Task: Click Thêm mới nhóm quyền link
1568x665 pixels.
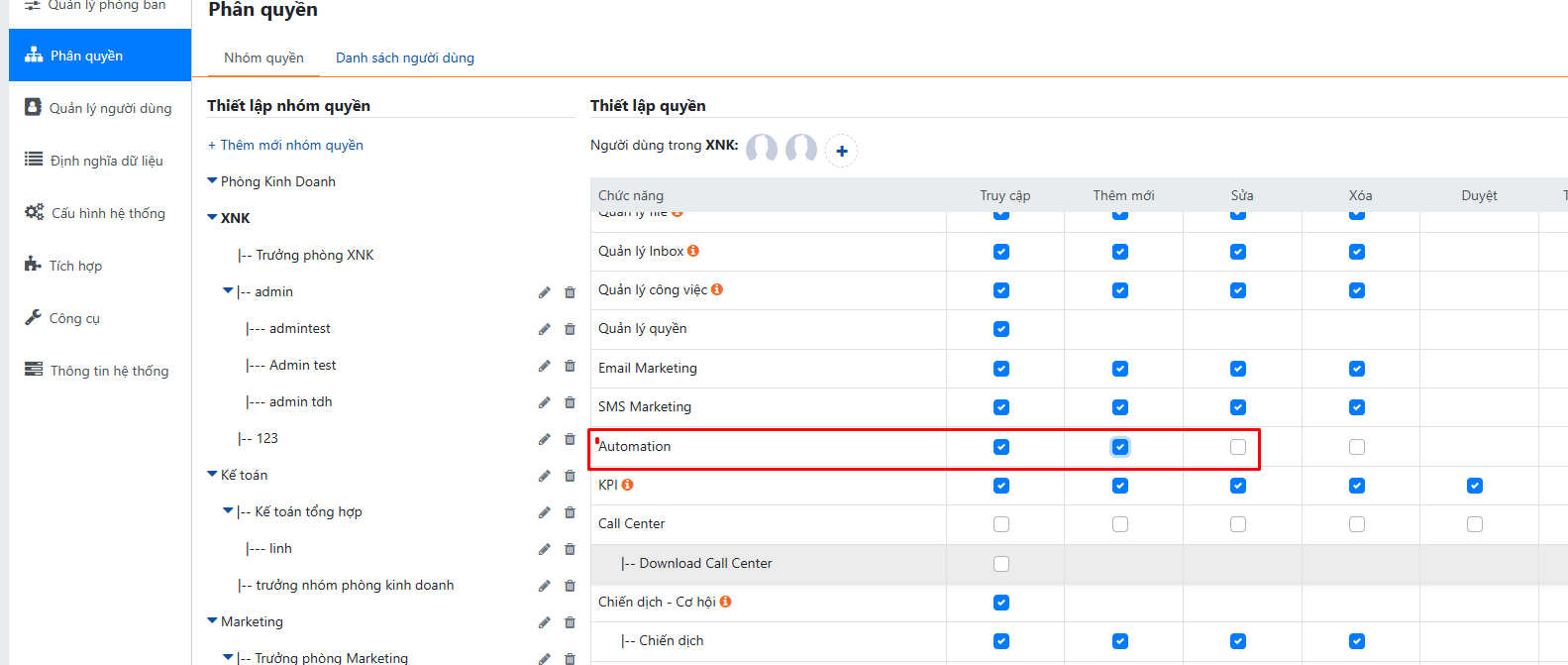Action: click(x=285, y=145)
